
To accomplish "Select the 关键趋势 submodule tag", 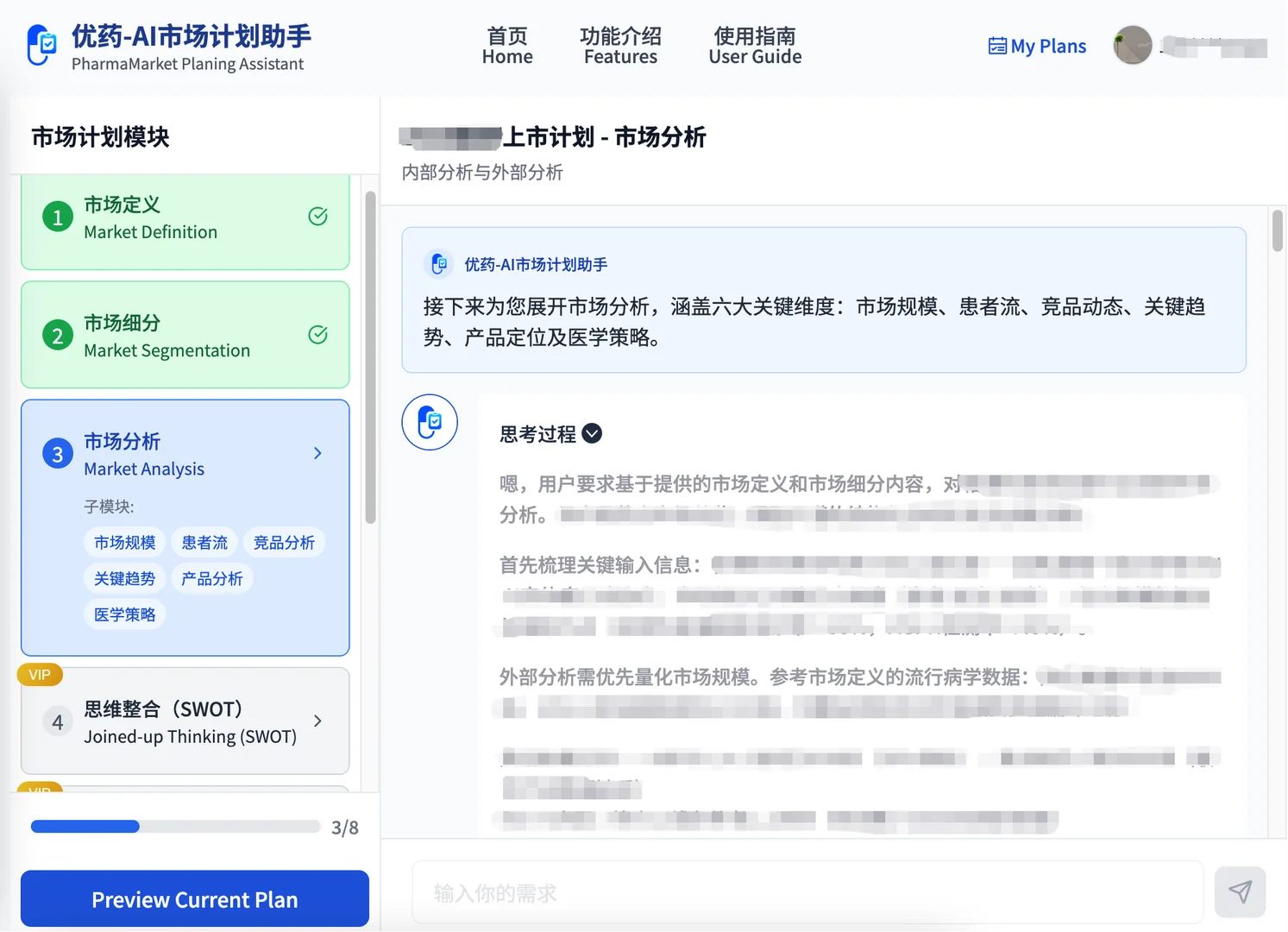I will coord(125,578).
